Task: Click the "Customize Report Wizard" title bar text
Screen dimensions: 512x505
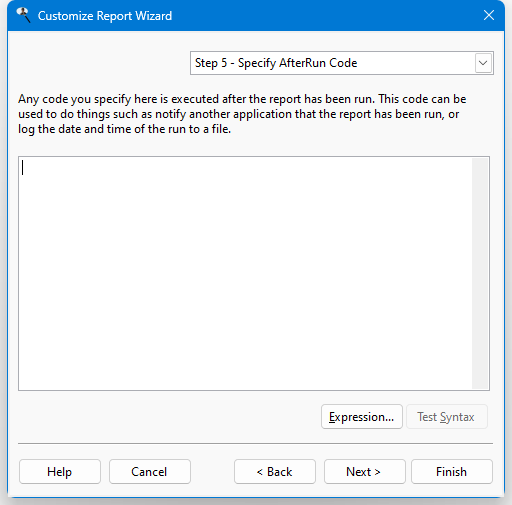Action: (x=105, y=16)
